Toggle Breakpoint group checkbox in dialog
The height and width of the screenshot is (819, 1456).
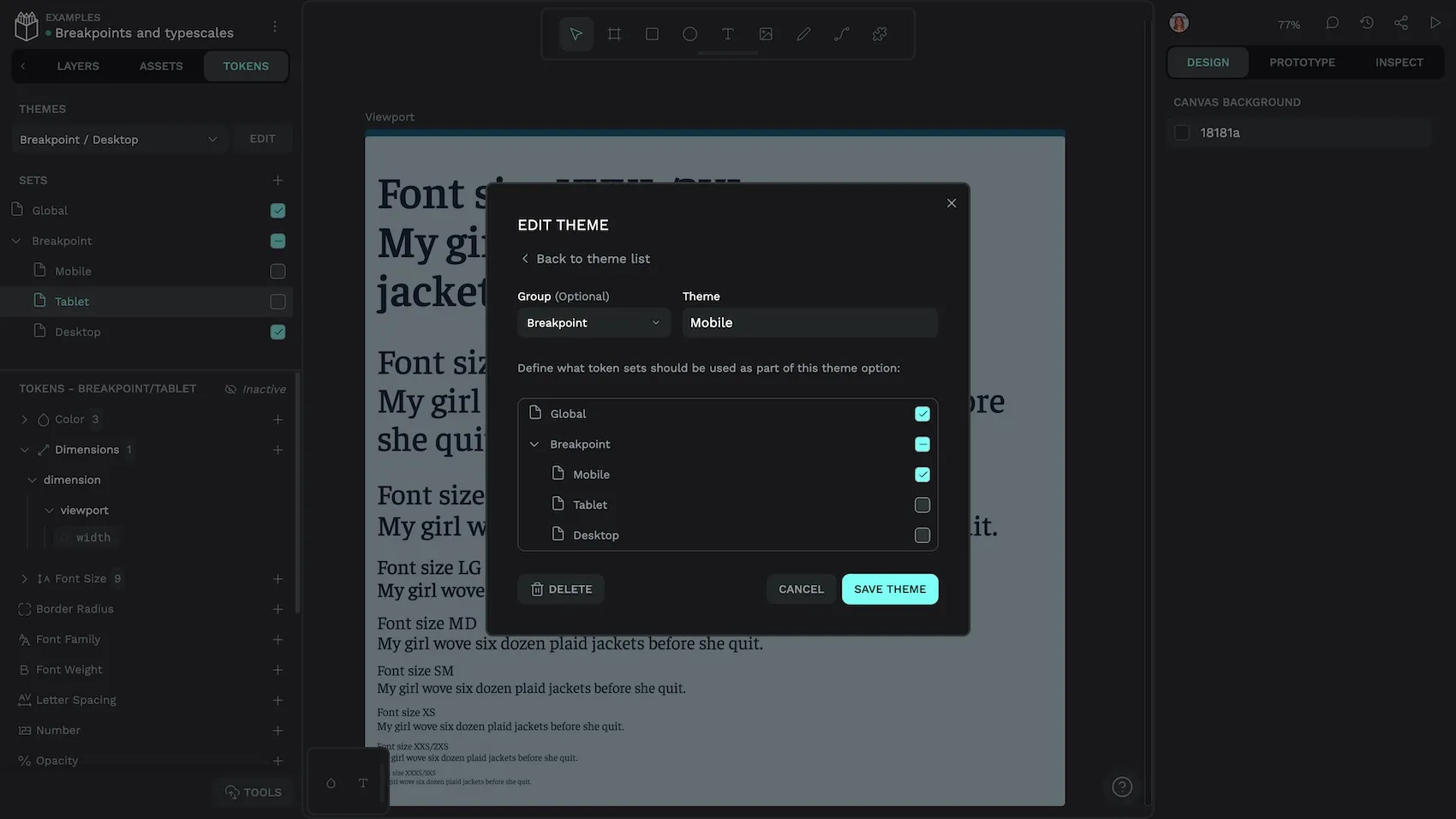(922, 444)
